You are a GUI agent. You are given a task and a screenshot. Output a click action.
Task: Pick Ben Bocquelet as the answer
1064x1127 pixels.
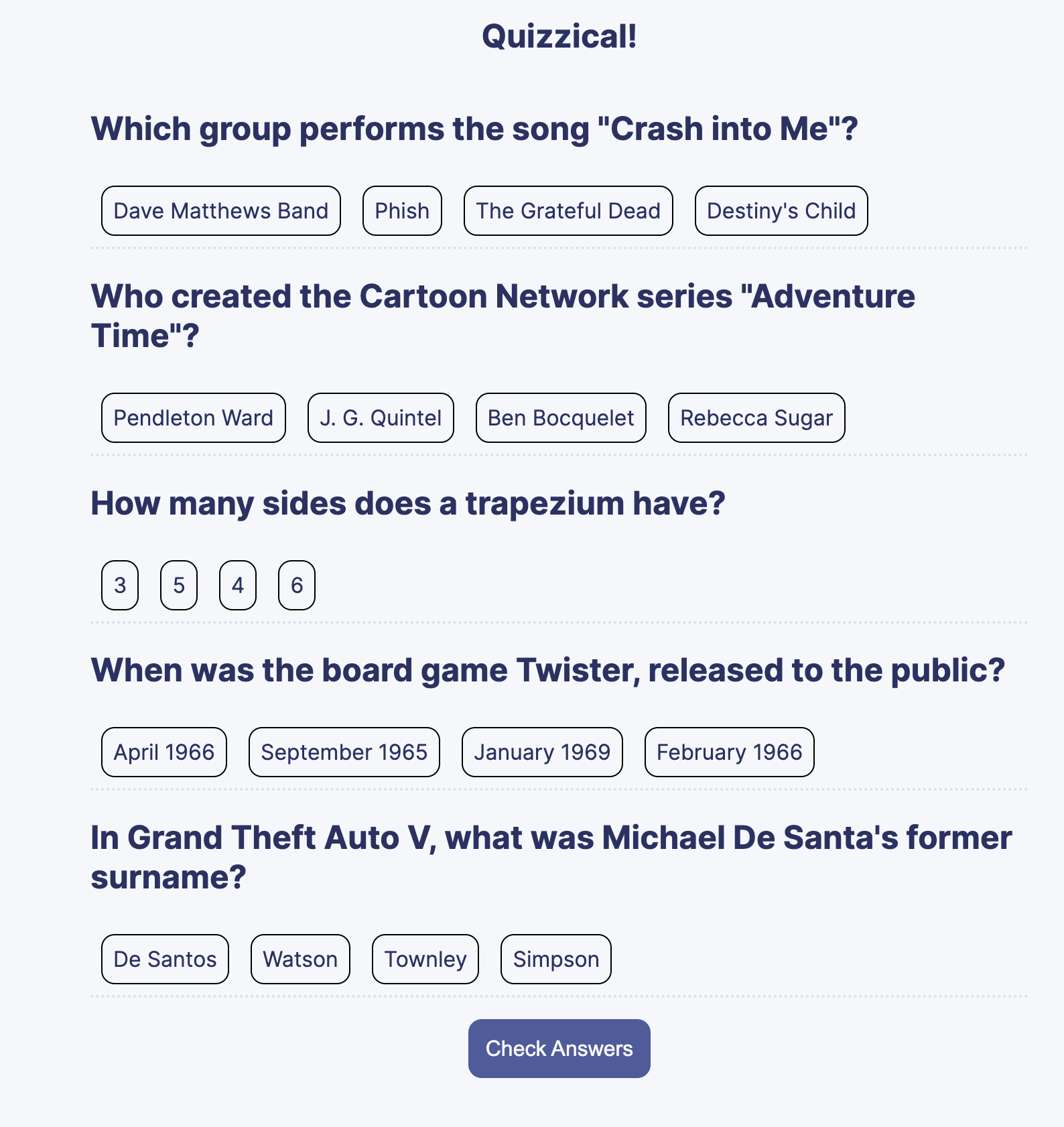pyautogui.click(x=561, y=418)
